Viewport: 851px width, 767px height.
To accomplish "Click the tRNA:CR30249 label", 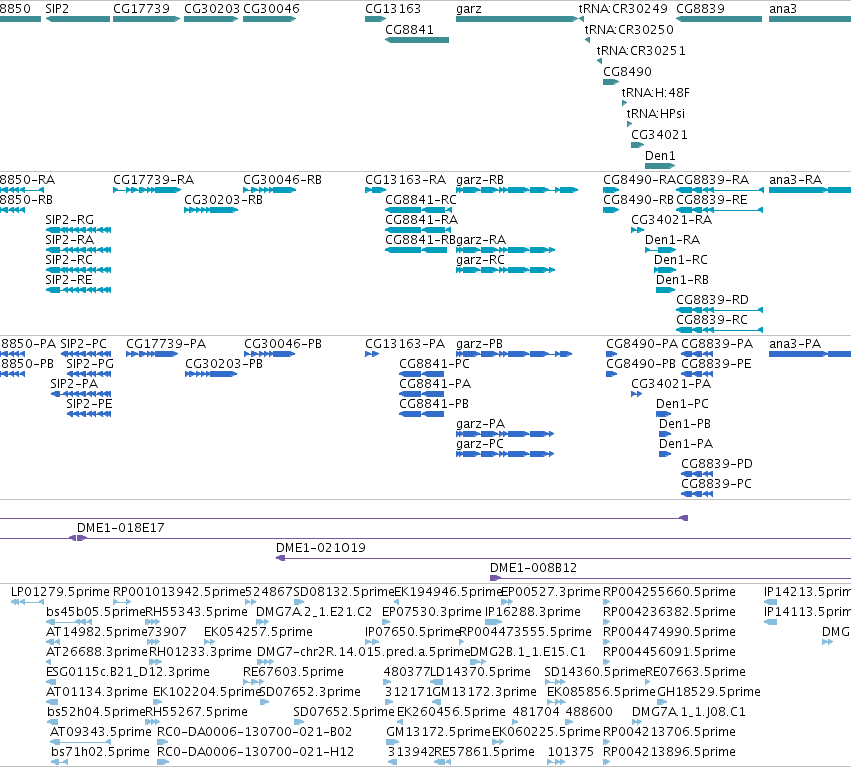I will (623, 9).
